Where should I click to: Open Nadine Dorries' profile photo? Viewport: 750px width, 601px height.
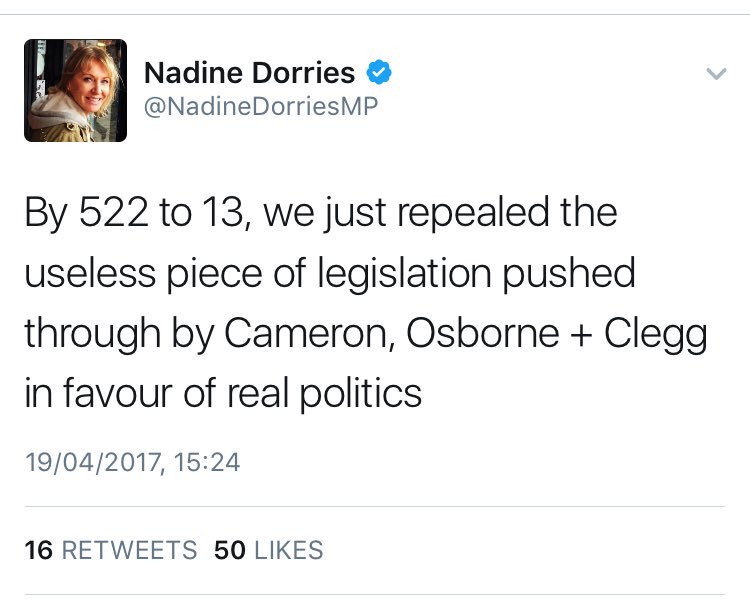pos(75,90)
